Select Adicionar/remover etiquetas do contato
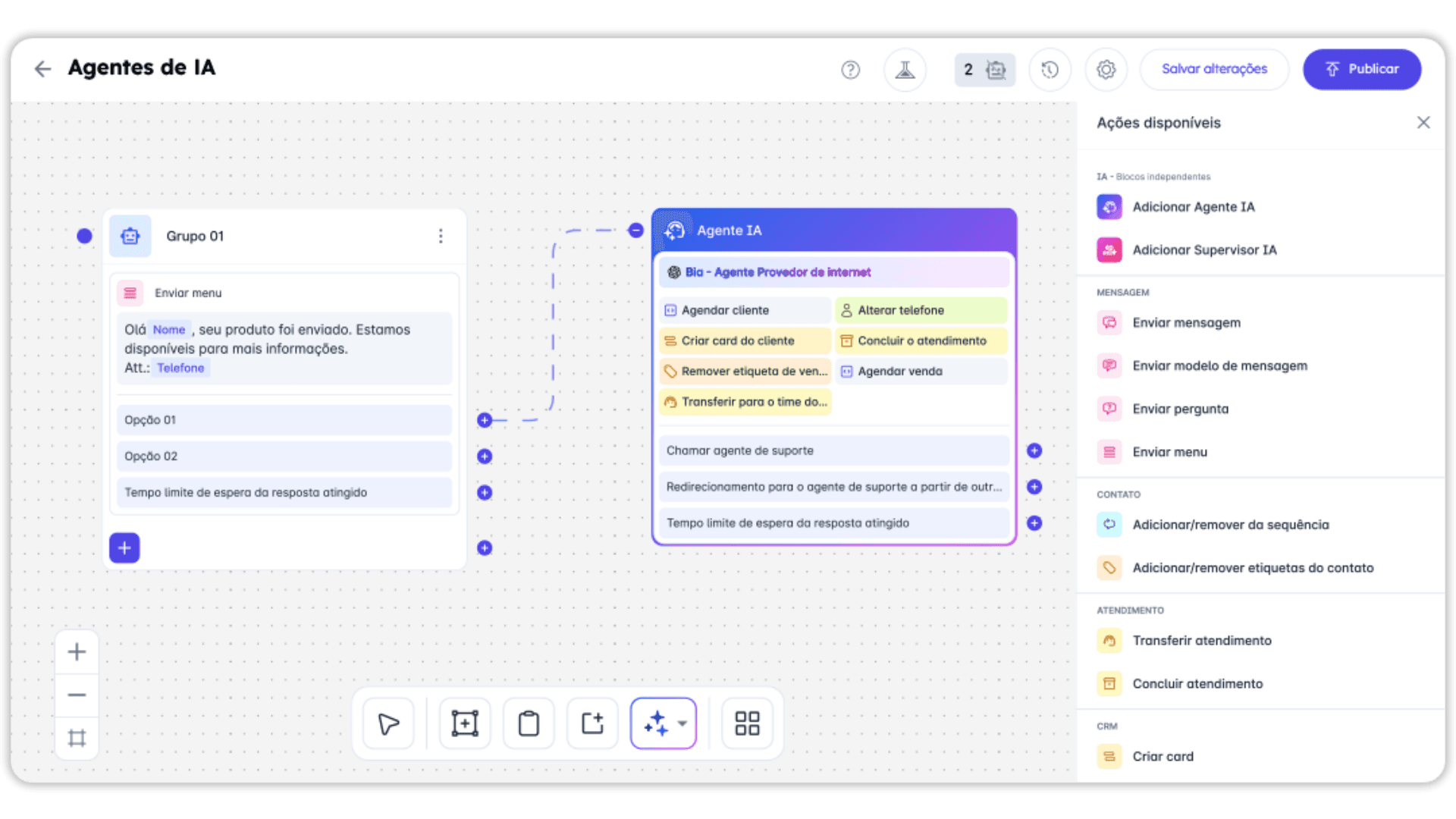 [x=1235, y=568]
